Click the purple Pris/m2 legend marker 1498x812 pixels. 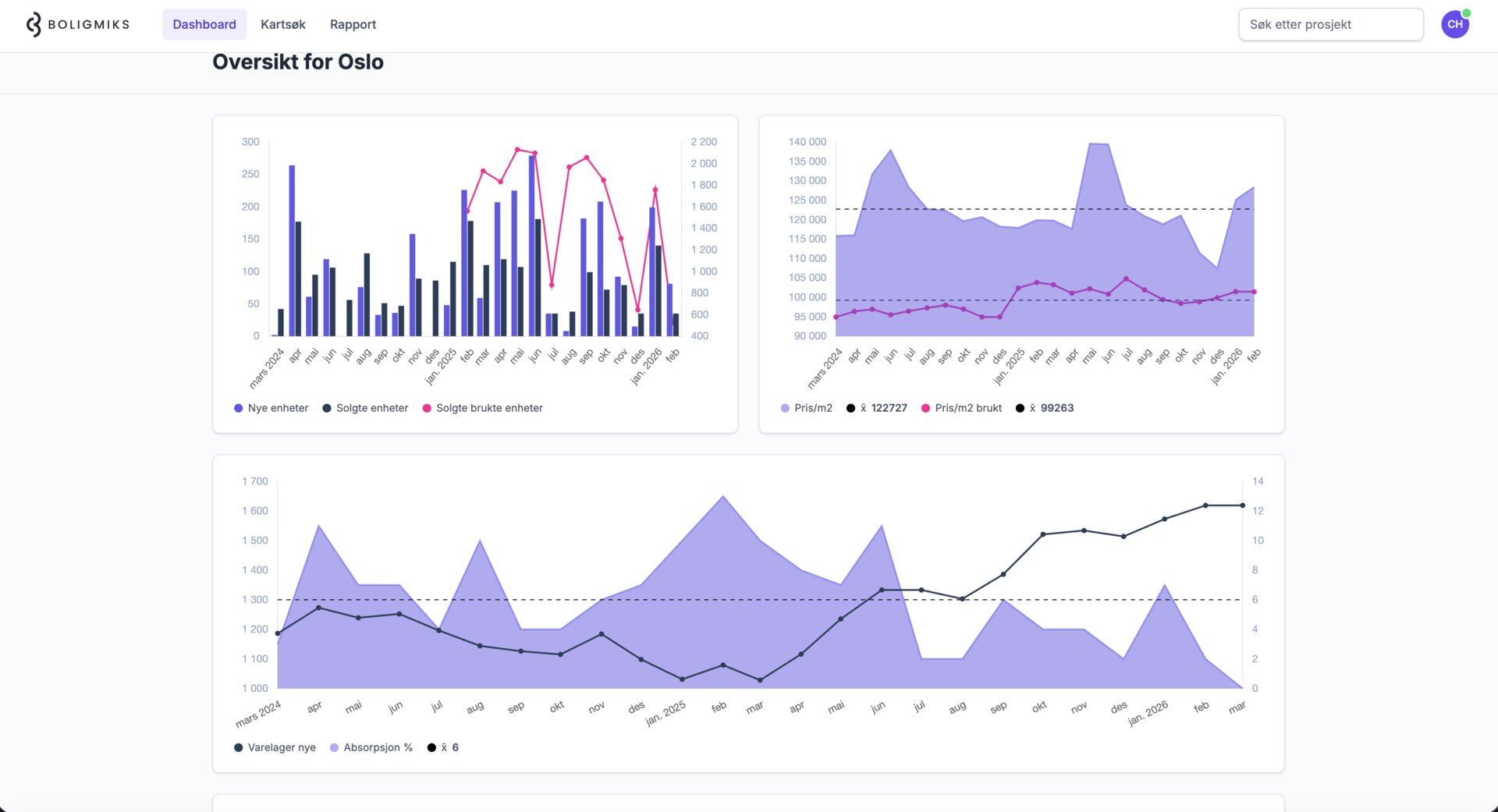click(x=785, y=407)
